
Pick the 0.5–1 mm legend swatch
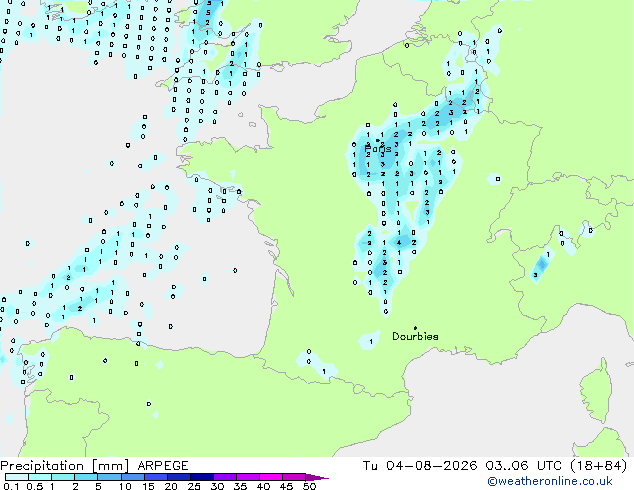point(40,477)
